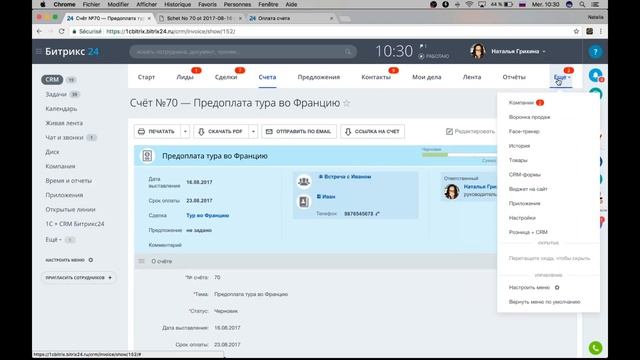
Task: Open the Отчёты tab
Action: point(514,77)
